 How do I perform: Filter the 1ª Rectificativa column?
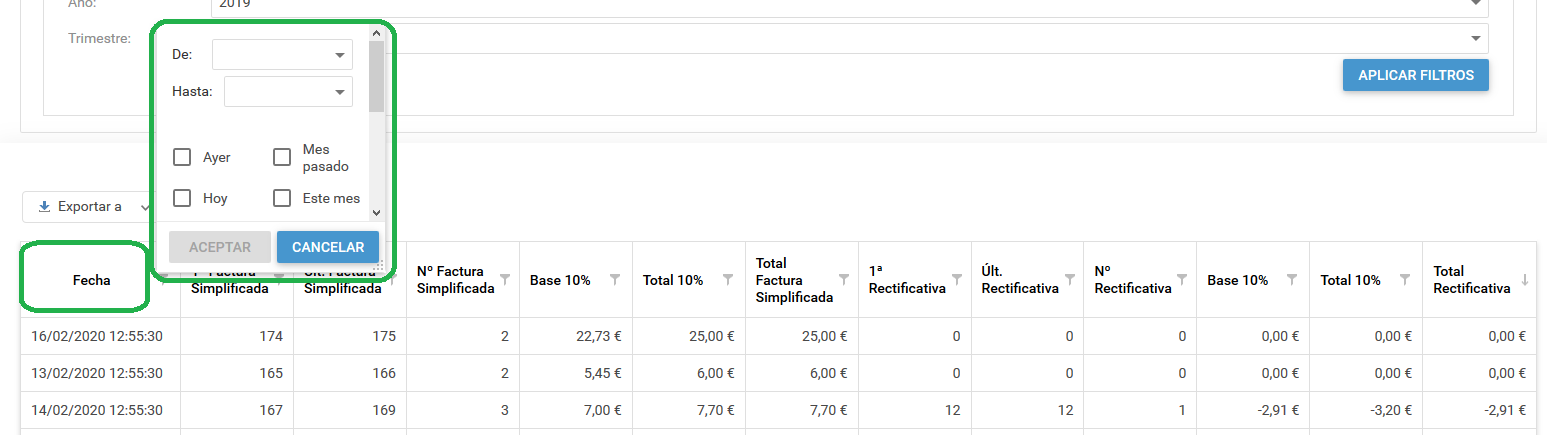(x=957, y=279)
